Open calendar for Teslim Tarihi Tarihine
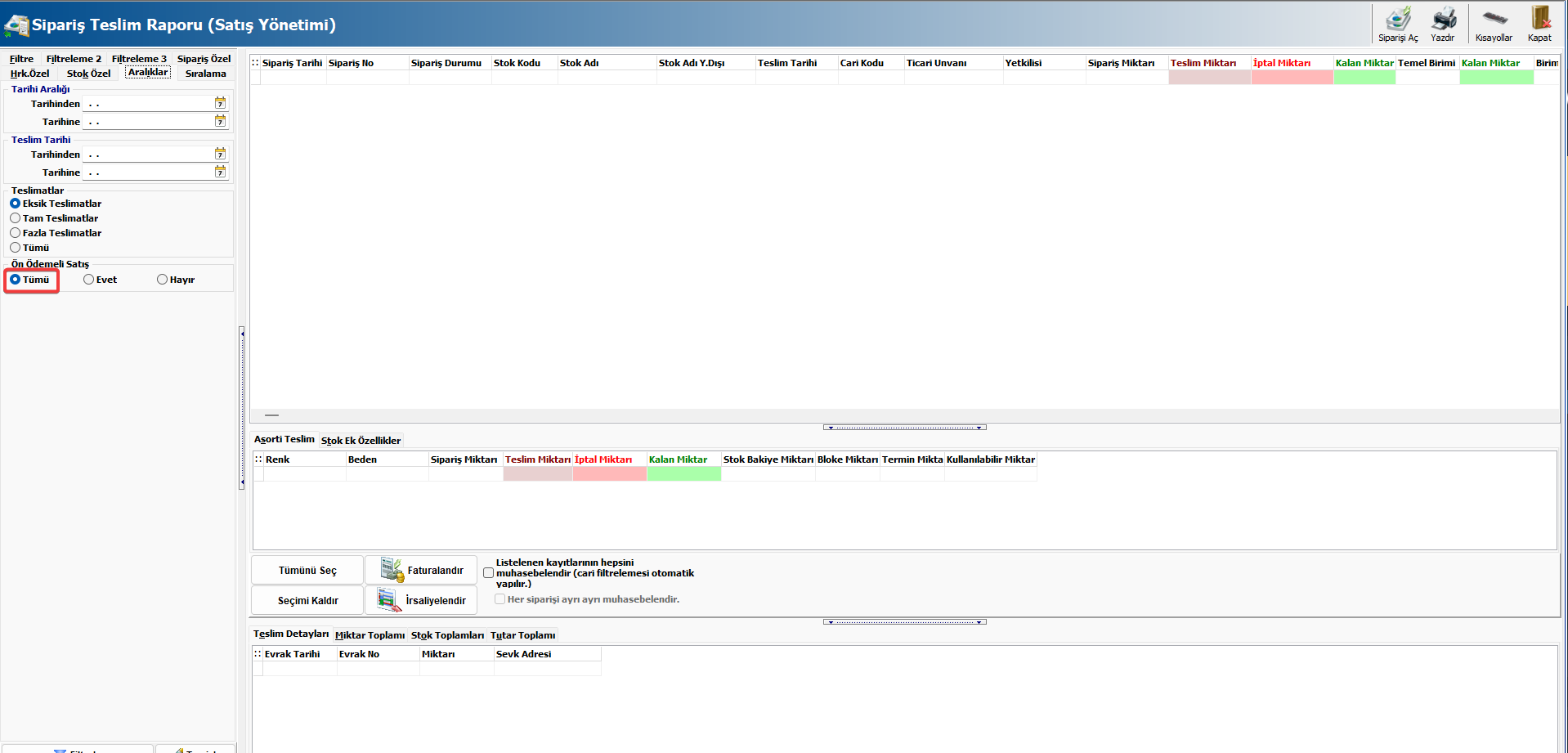 tap(220, 172)
